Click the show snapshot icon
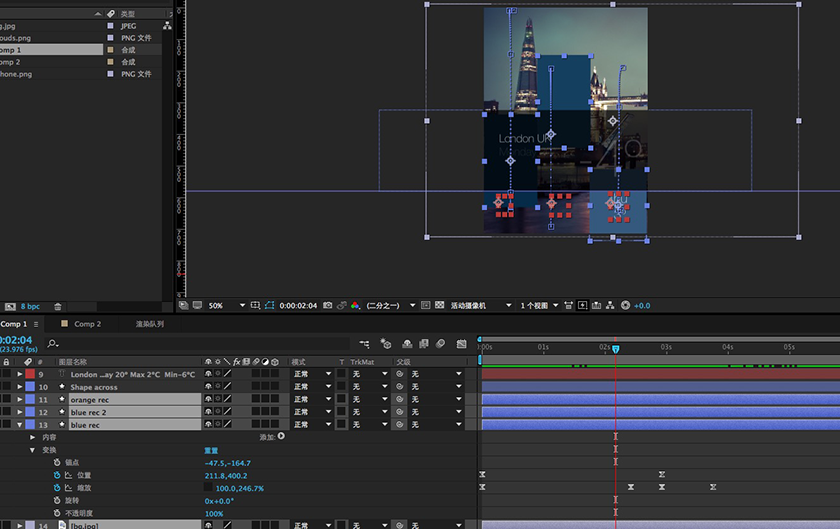Viewport: 840px width, 529px height. (x=341, y=306)
